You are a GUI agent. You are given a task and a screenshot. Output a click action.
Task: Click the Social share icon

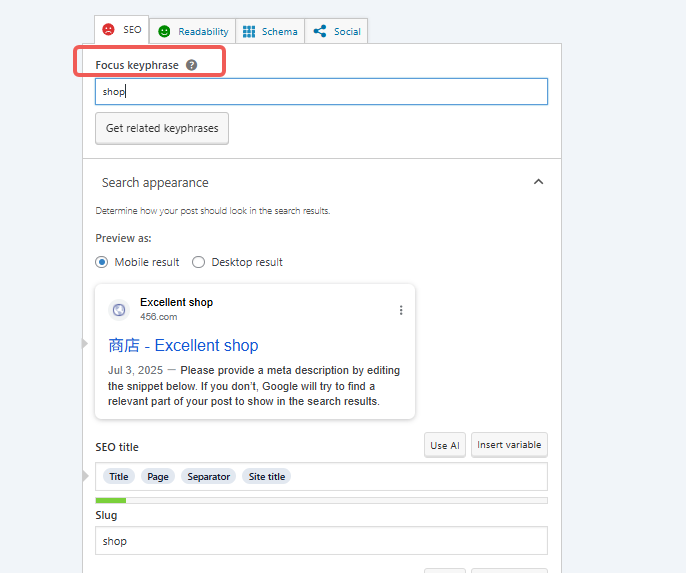pyautogui.click(x=320, y=31)
